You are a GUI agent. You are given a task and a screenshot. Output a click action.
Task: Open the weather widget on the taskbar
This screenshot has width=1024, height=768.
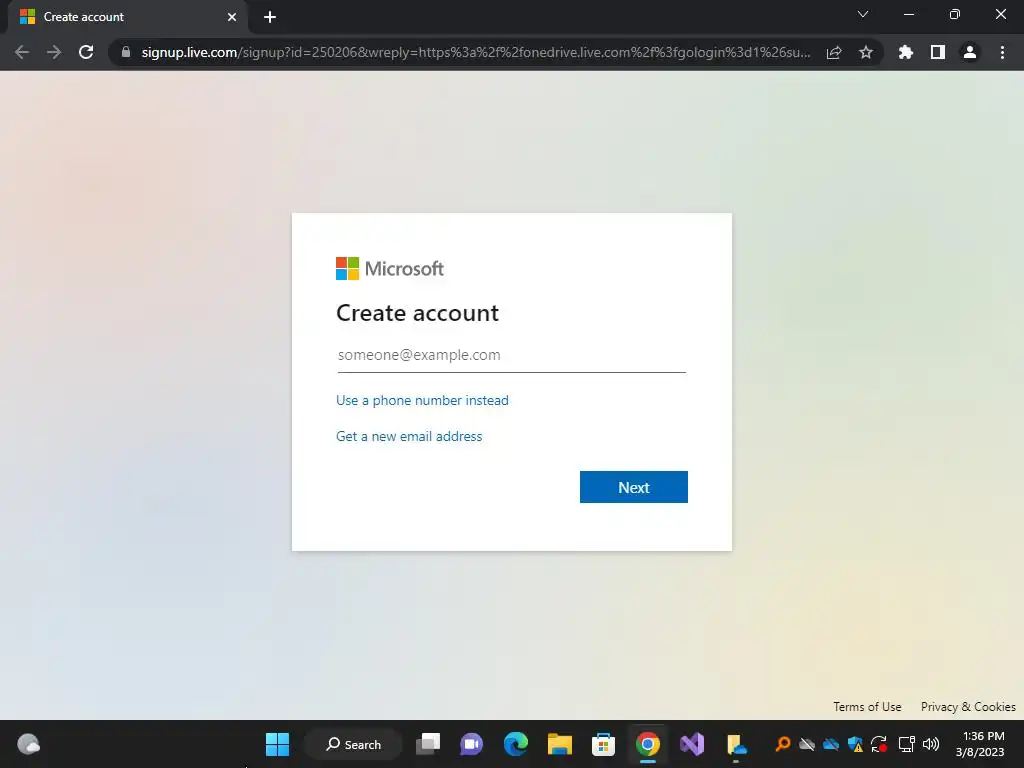click(28, 744)
